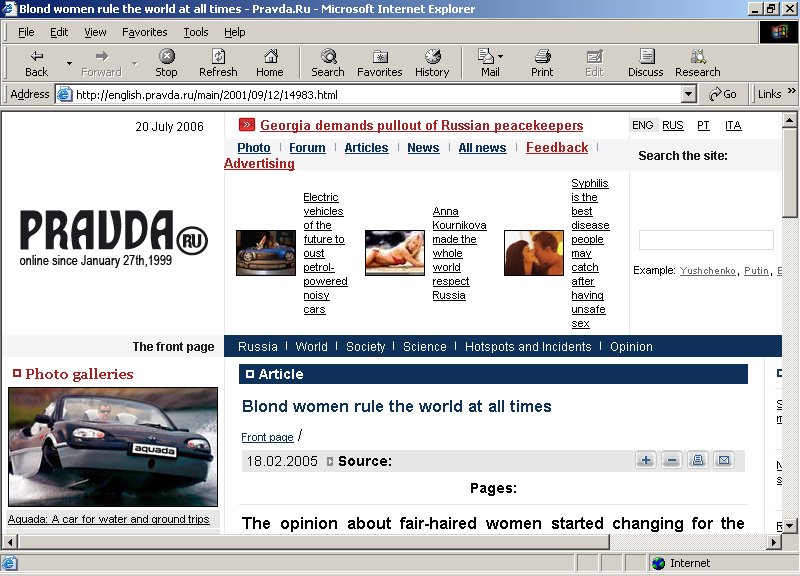Click the printer icon in the article bar
The width and height of the screenshot is (800, 576).
[697, 460]
